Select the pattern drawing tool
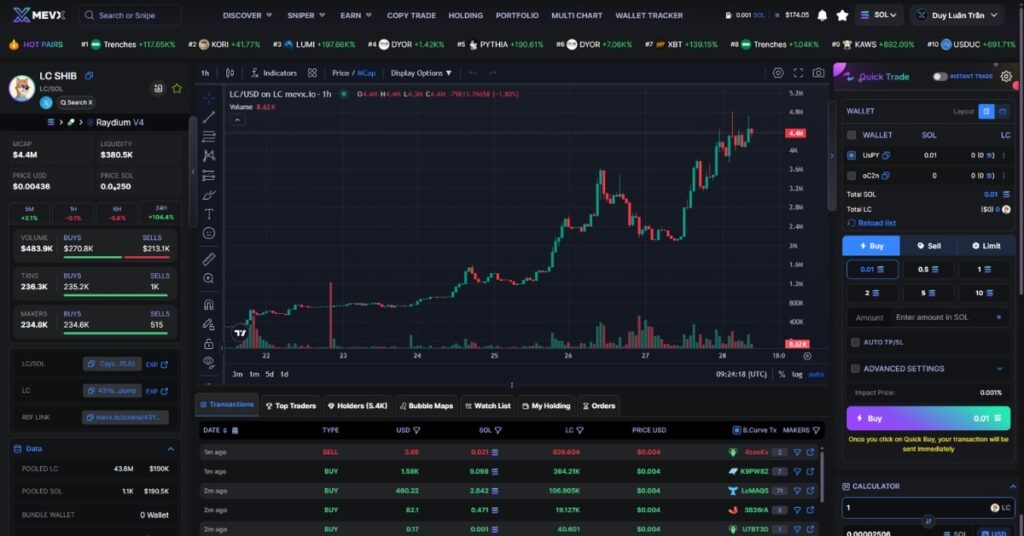Screen dimensions: 1024x536 point(209,155)
